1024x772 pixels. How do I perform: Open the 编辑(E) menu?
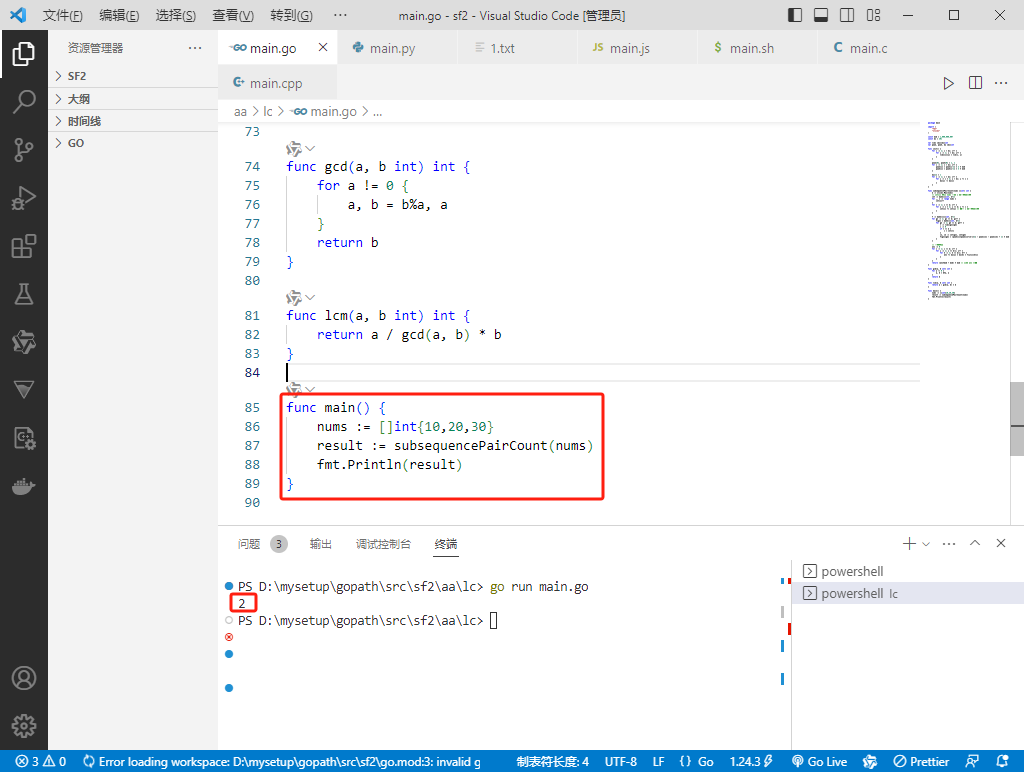[119, 15]
